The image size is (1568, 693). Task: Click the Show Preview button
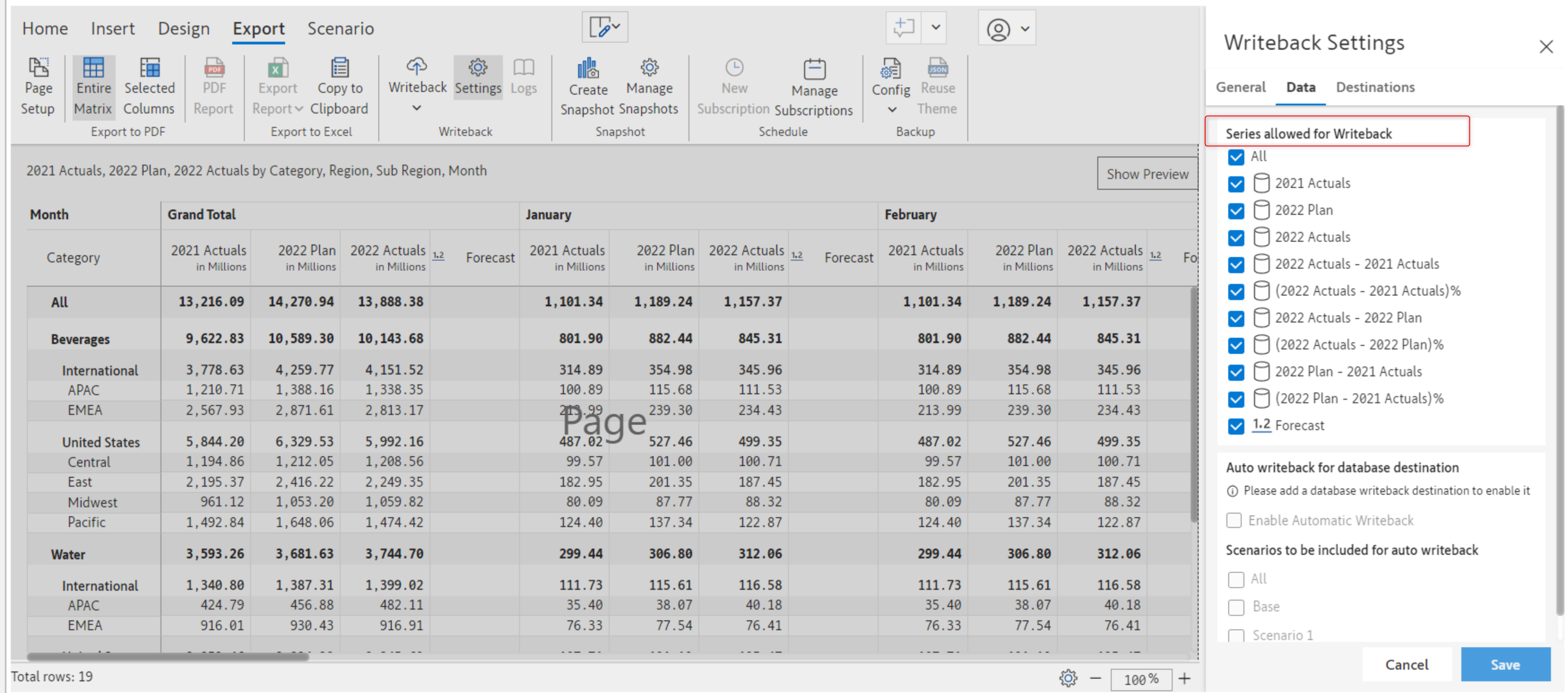coord(1147,174)
